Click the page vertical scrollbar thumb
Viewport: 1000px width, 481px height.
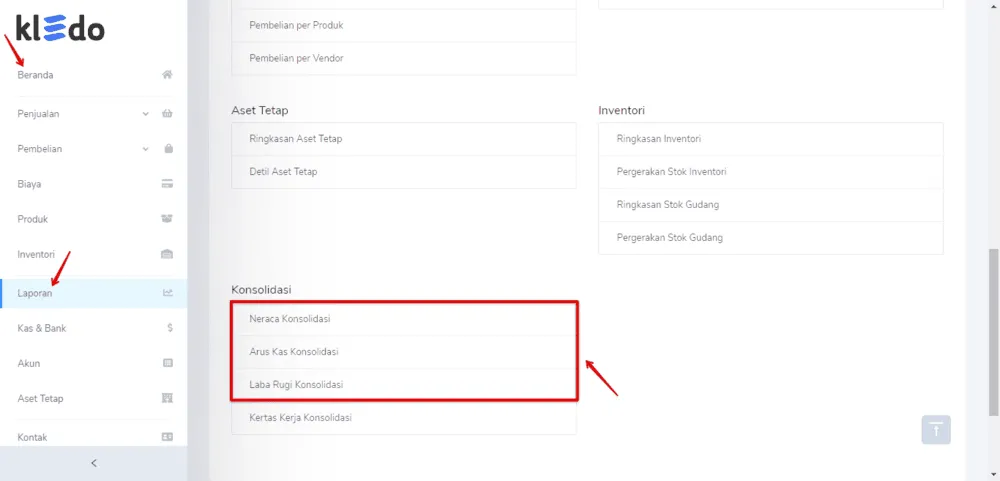coord(994,332)
